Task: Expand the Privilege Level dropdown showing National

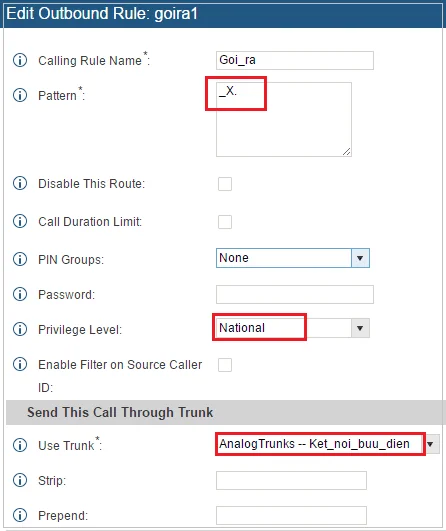Action: coord(293,328)
